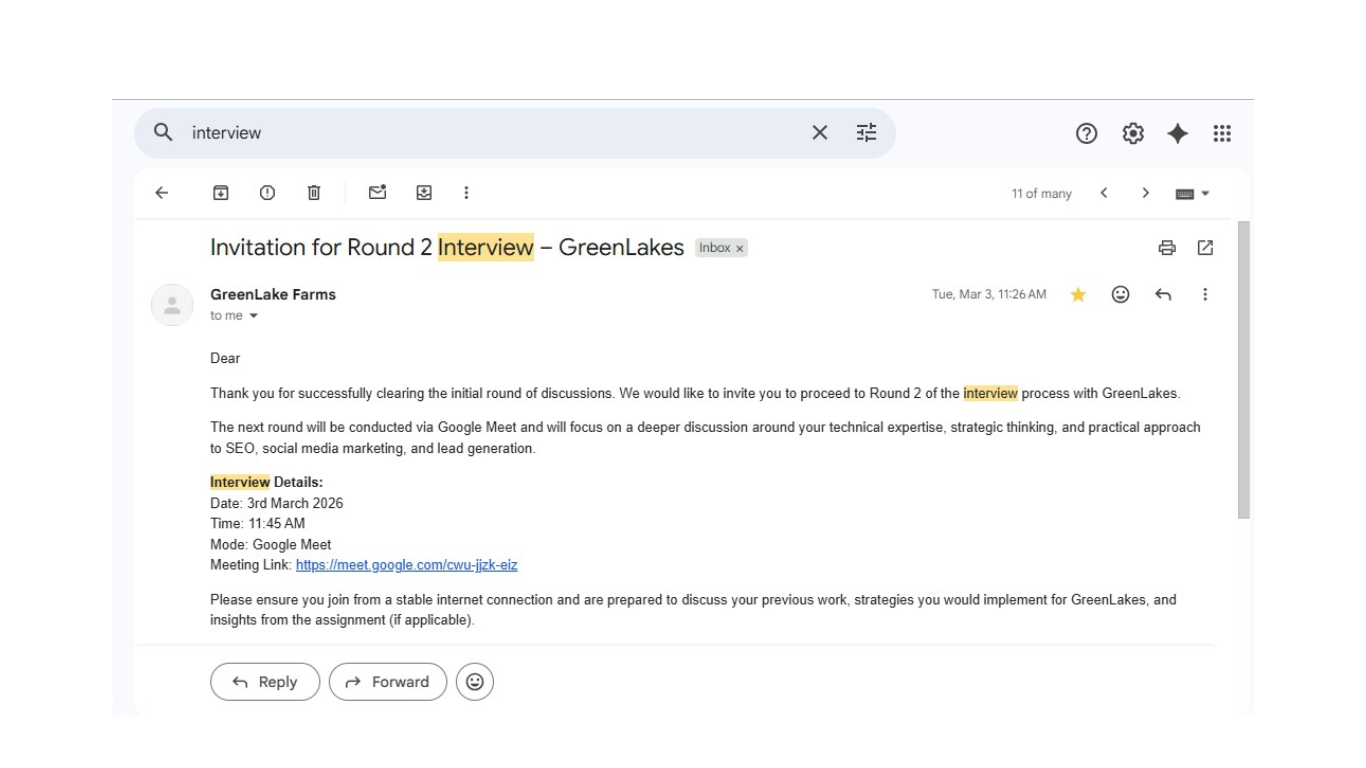This screenshot has height=768, width=1366.
Task: Click the email subject line
Action: [447, 248]
